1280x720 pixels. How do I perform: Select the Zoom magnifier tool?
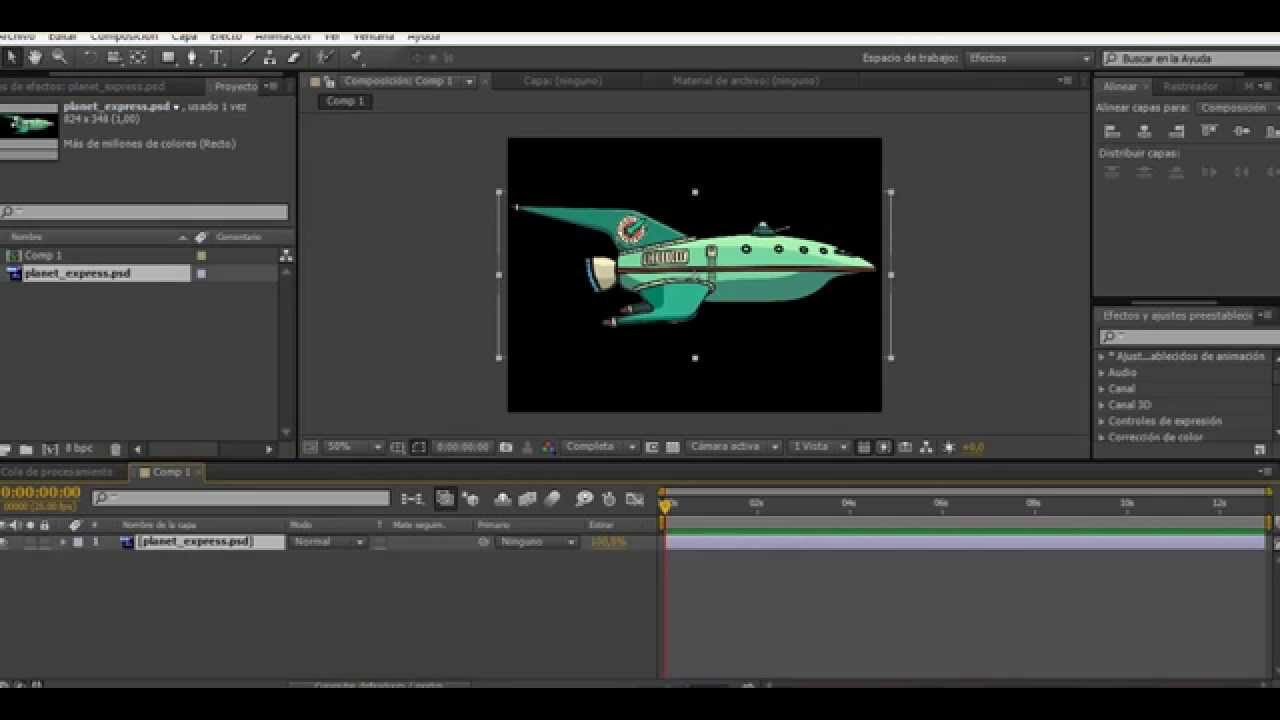[x=60, y=58]
